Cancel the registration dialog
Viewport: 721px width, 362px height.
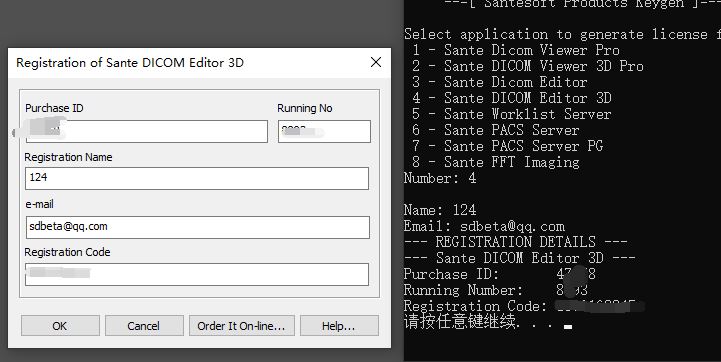tap(144, 326)
